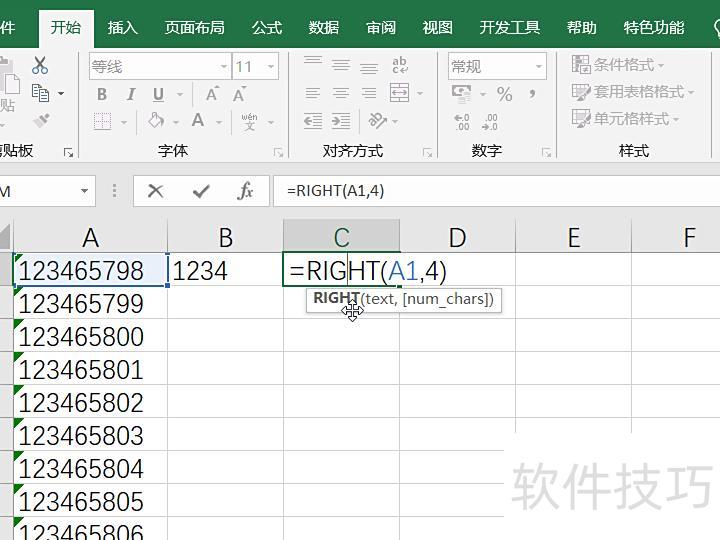
Task: Click increase decimal icon
Action: click(462, 122)
